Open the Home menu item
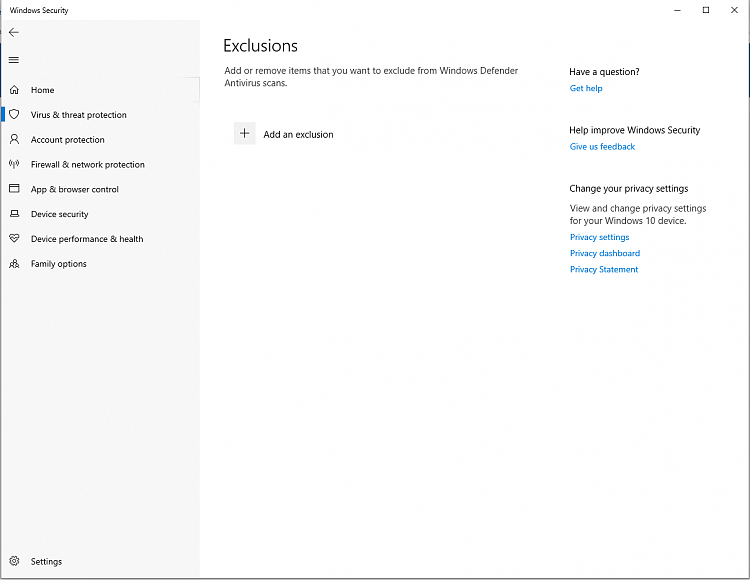The width and height of the screenshot is (750, 580). pos(43,90)
